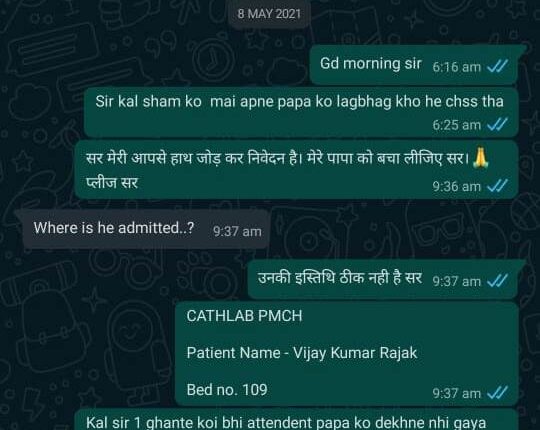
Task: Select the "Sir kal sham ko" message
Action: pyautogui.click(x=302, y=112)
